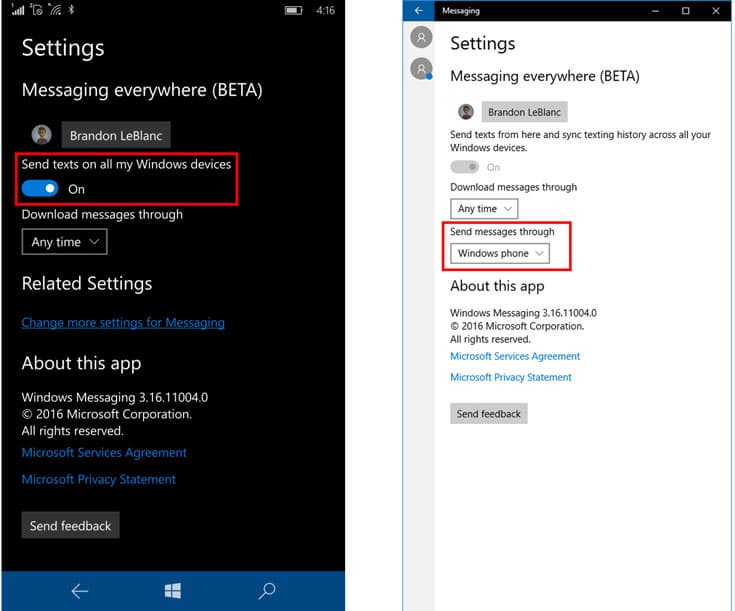The width and height of the screenshot is (735, 611).
Task: Open the Windows phone send-through dropdown
Action: [x=500, y=253]
